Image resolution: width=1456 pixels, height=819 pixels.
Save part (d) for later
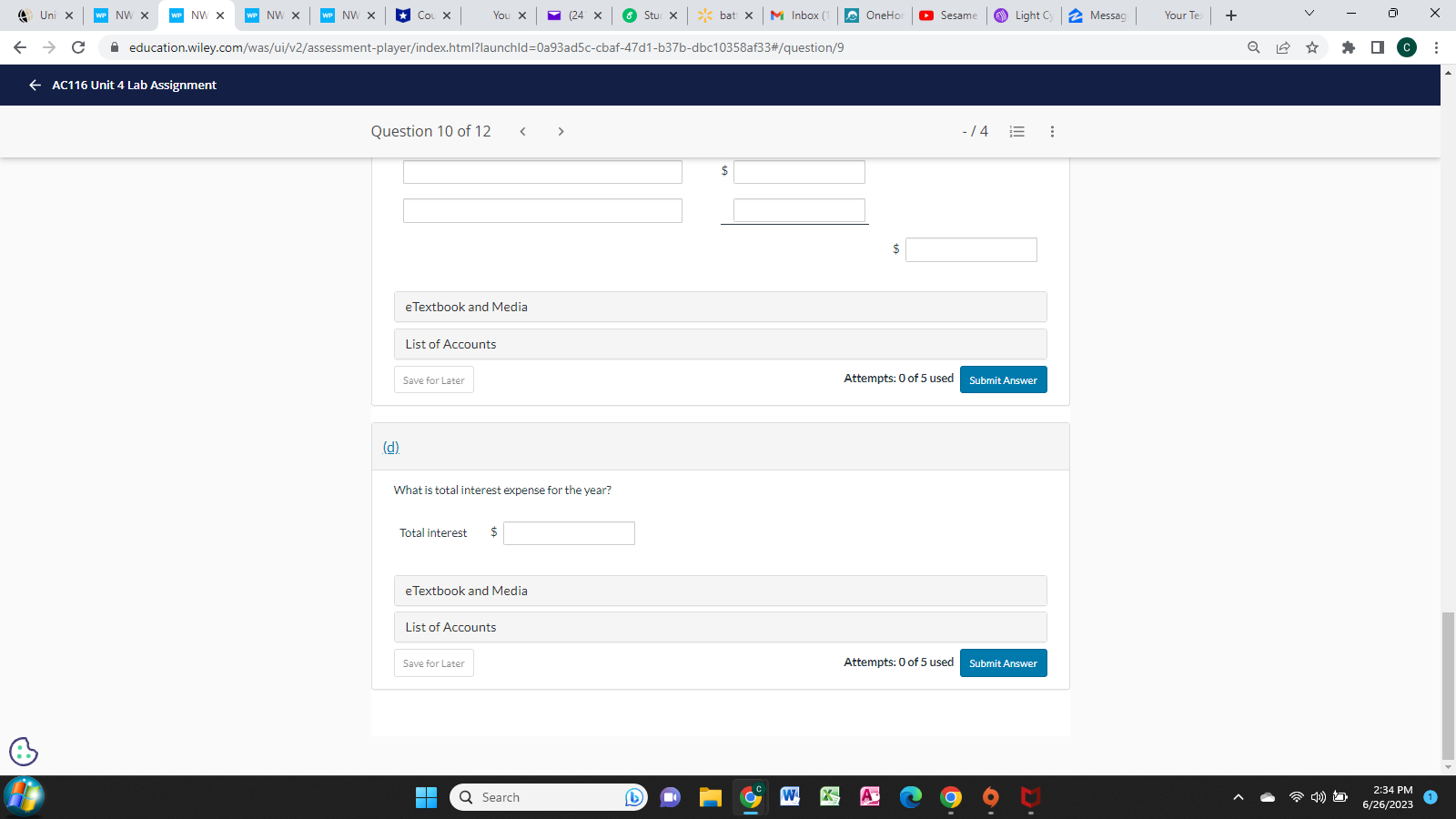(x=434, y=663)
